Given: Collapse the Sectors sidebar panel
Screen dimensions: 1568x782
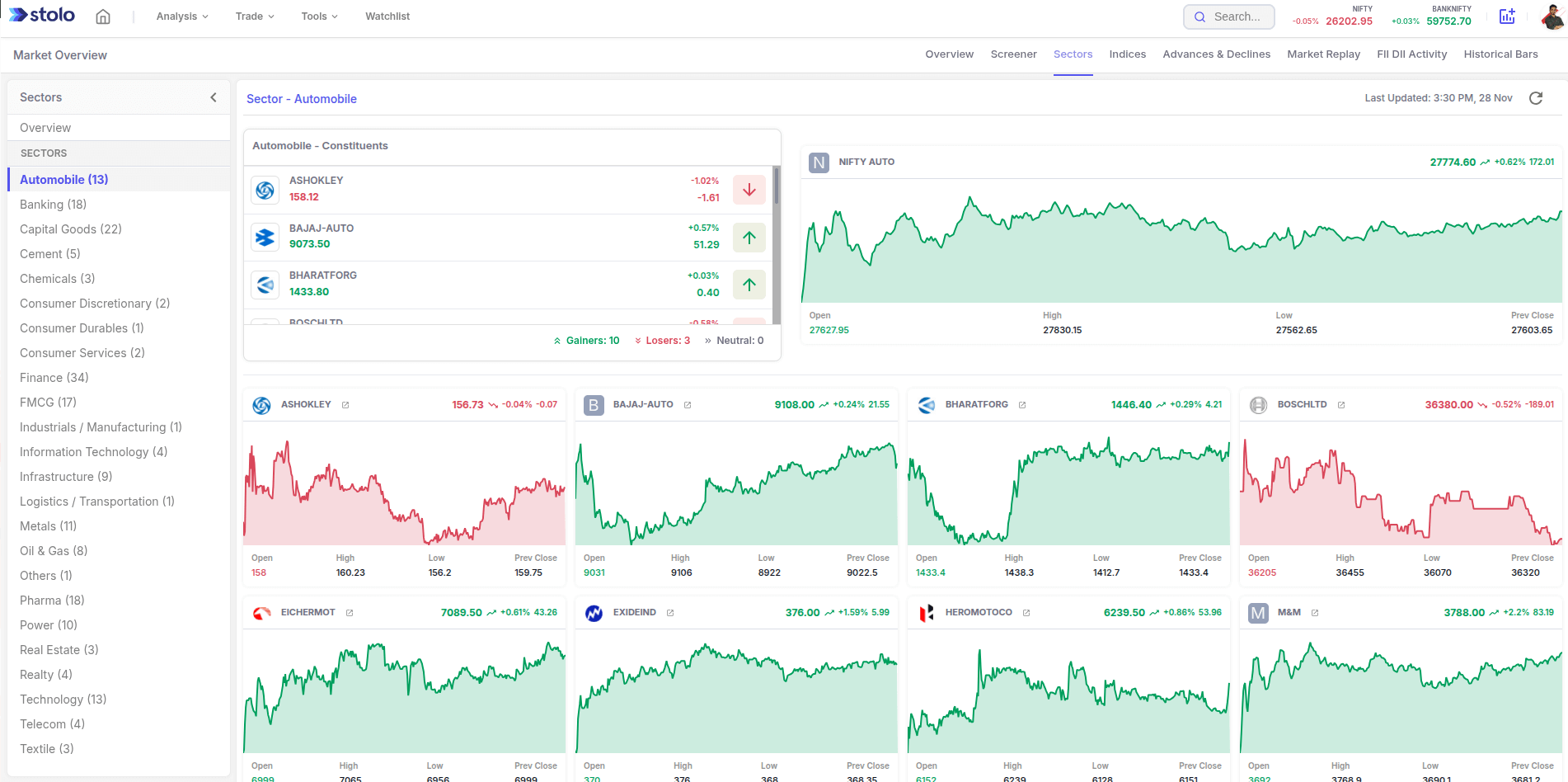Looking at the screenshot, I should [214, 97].
